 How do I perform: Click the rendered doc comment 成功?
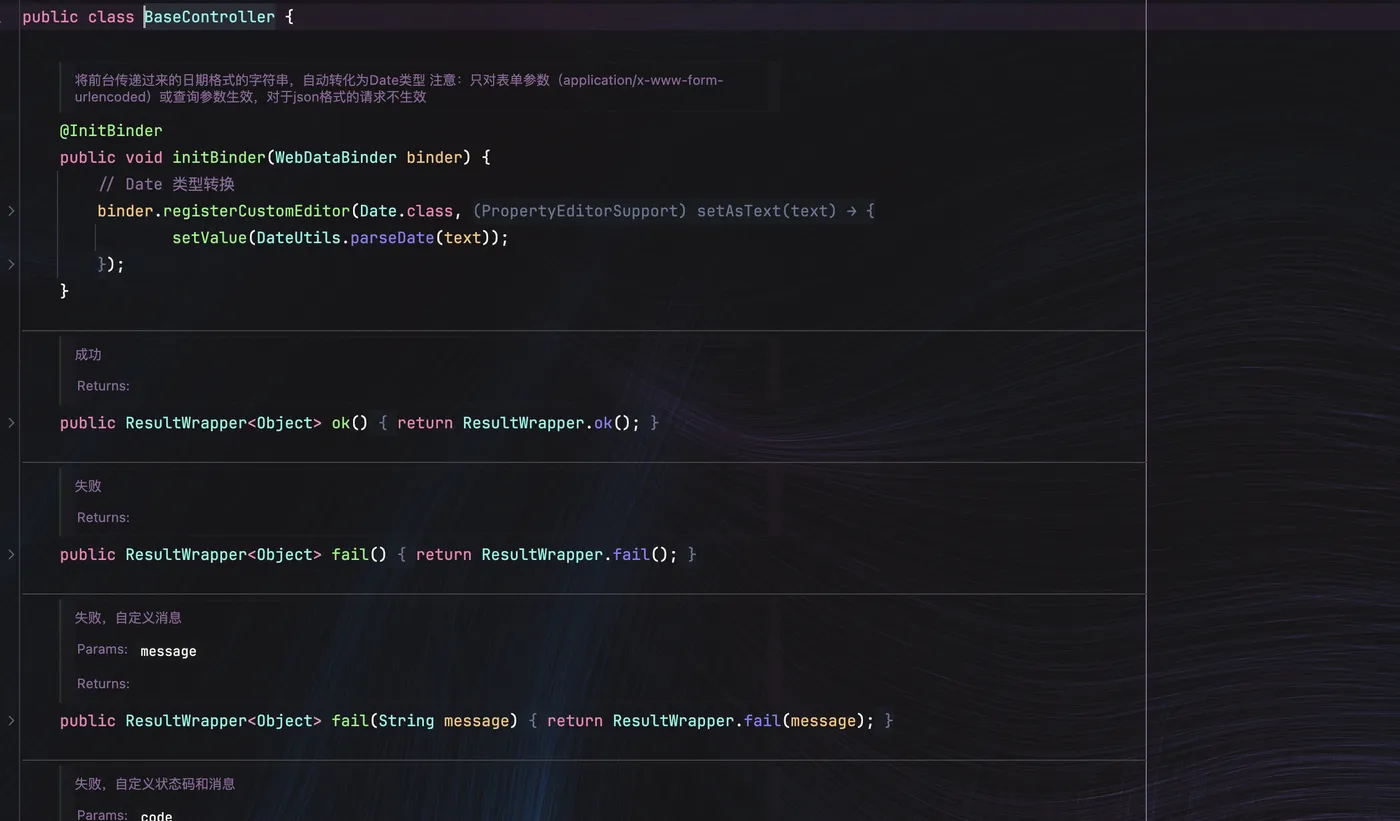click(88, 355)
